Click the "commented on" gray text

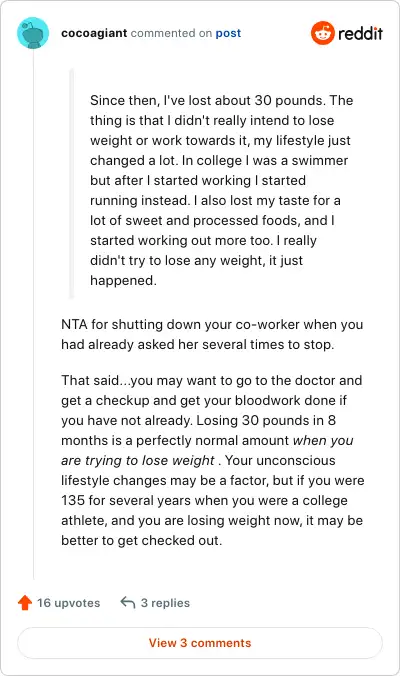click(x=171, y=33)
